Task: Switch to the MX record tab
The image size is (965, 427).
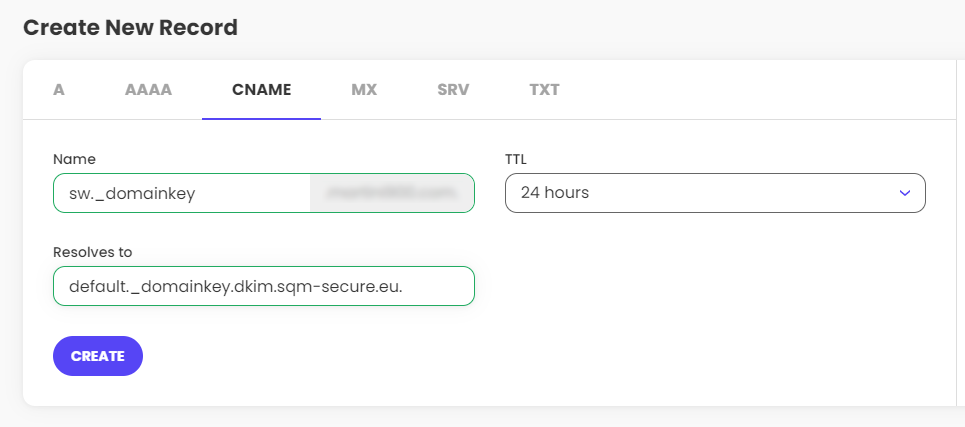Action: tap(364, 89)
